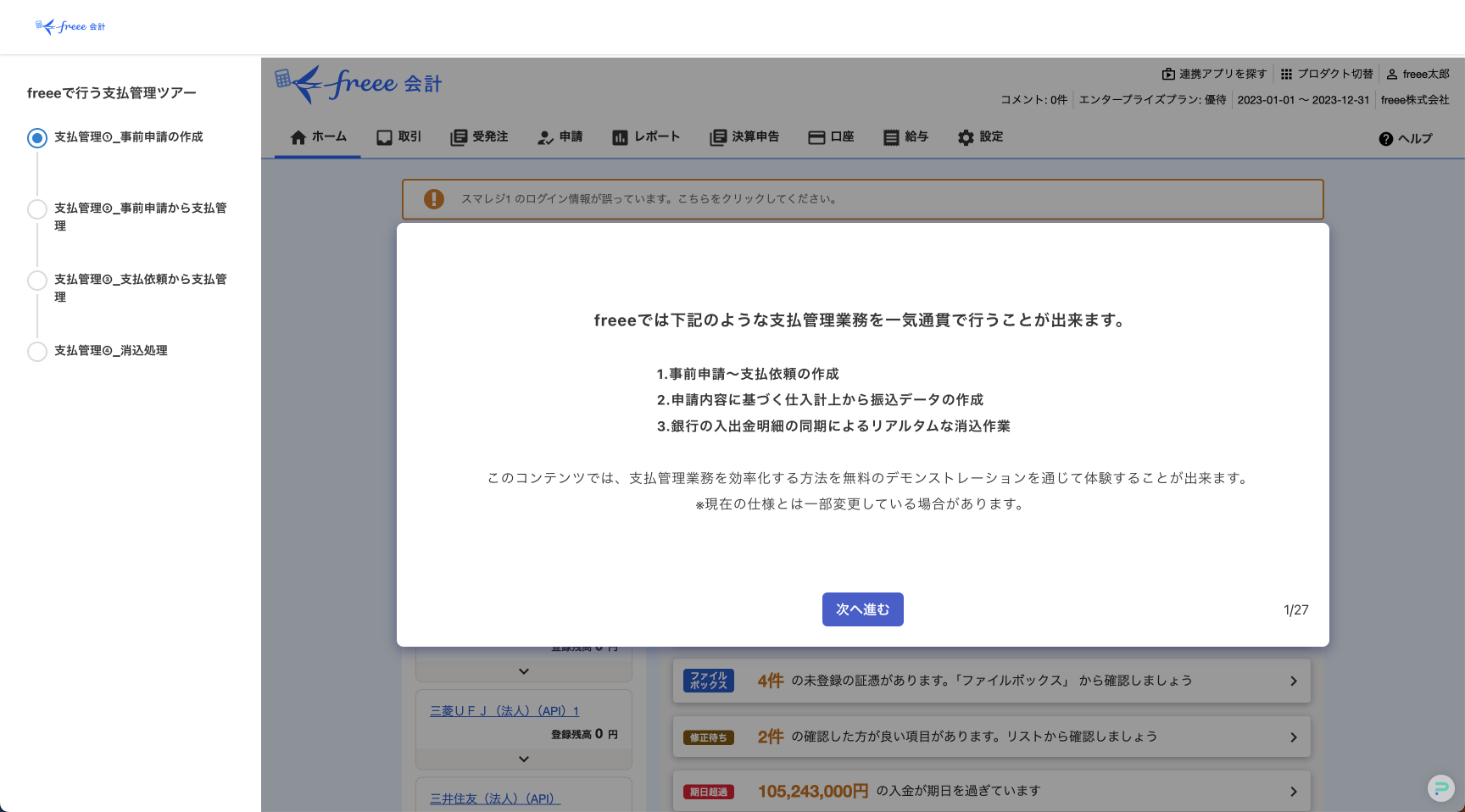Click エンタープライズプラン: 優待 text

[1153, 100]
